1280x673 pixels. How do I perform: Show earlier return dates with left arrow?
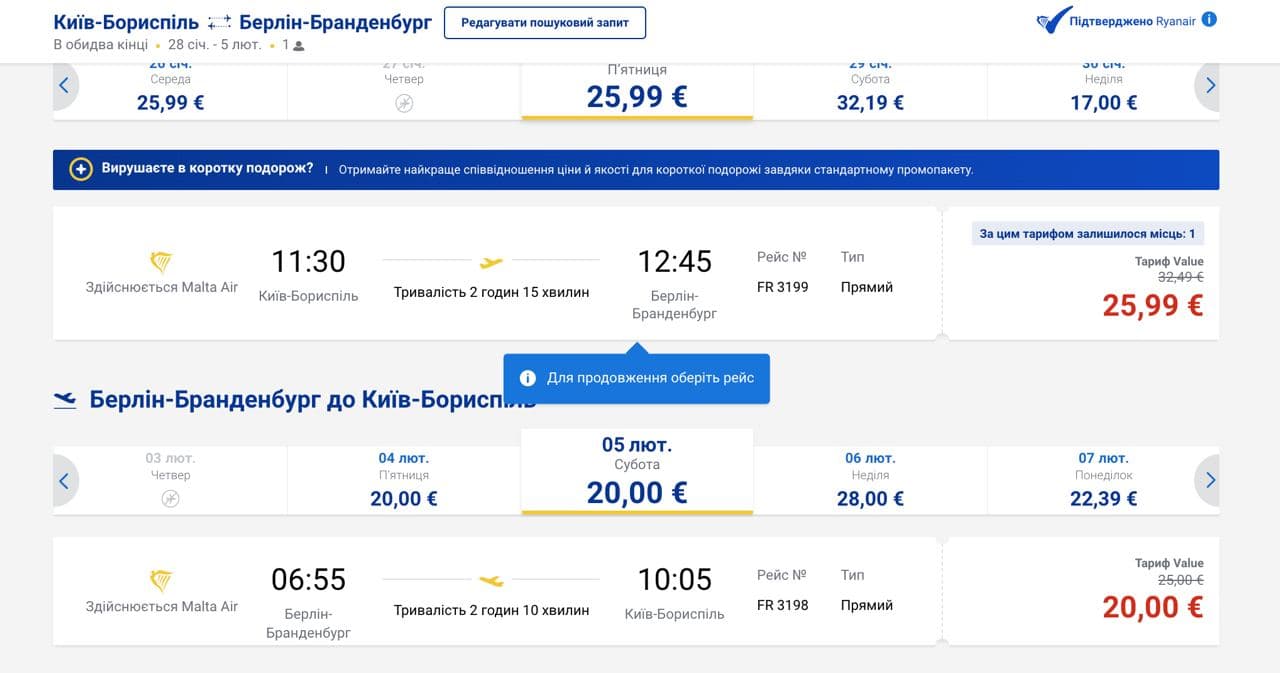pyautogui.click(x=64, y=481)
